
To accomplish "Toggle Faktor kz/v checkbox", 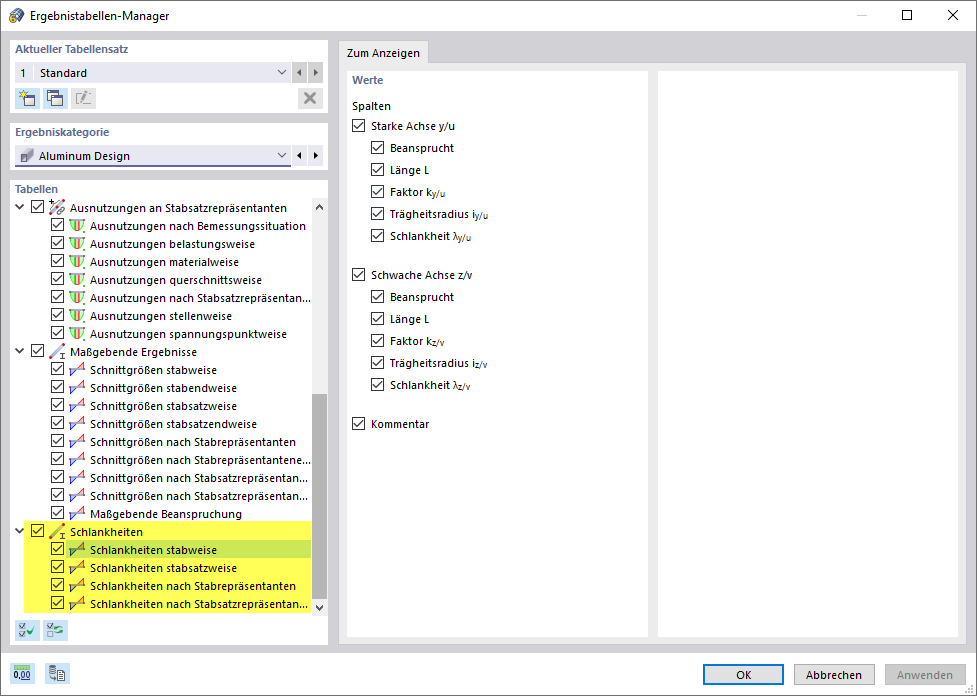I will click(378, 341).
